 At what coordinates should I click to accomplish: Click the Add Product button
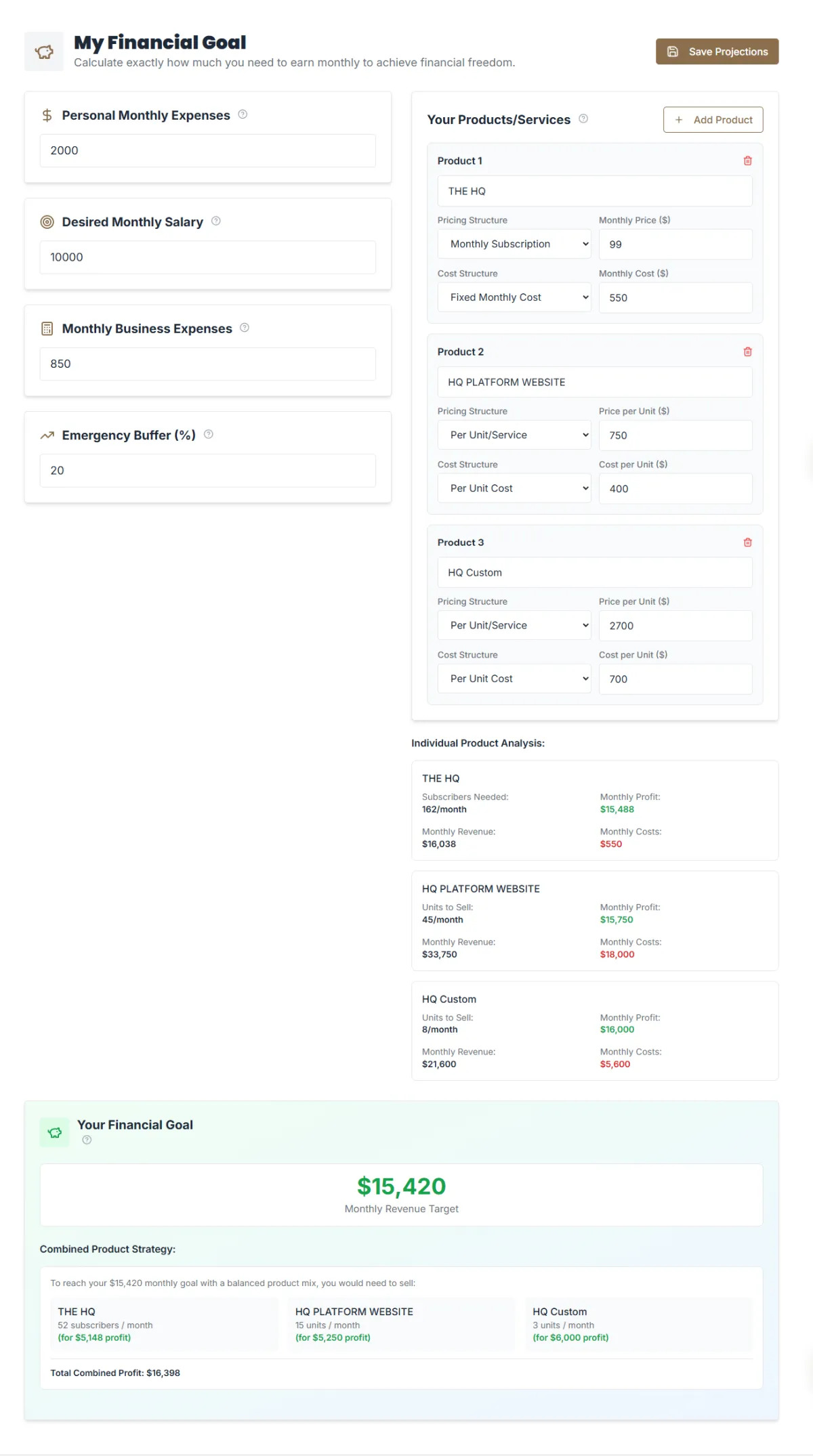click(713, 120)
